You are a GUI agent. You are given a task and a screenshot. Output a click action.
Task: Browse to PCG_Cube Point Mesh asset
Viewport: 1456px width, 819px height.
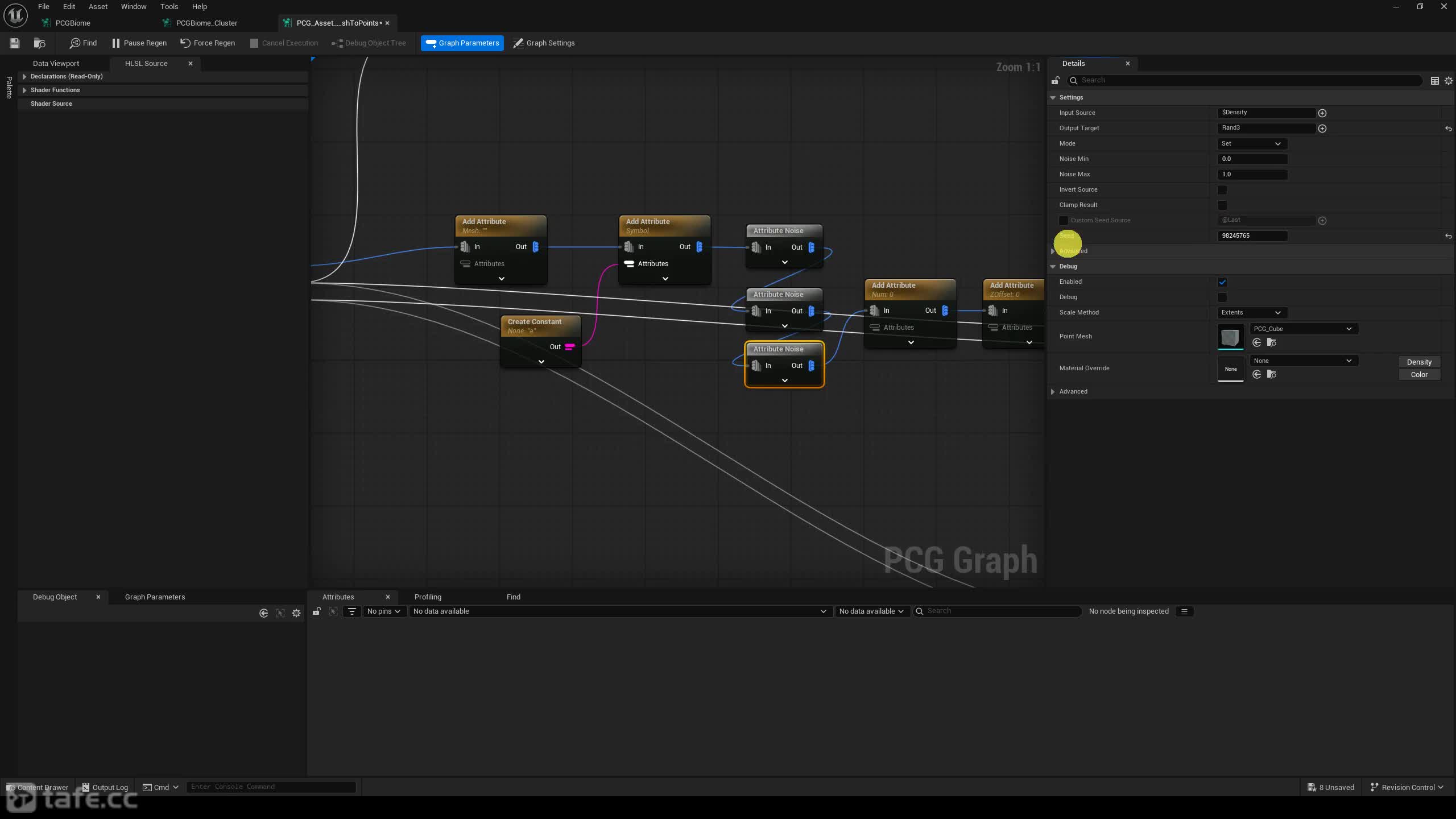click(x=1272, y=342)
